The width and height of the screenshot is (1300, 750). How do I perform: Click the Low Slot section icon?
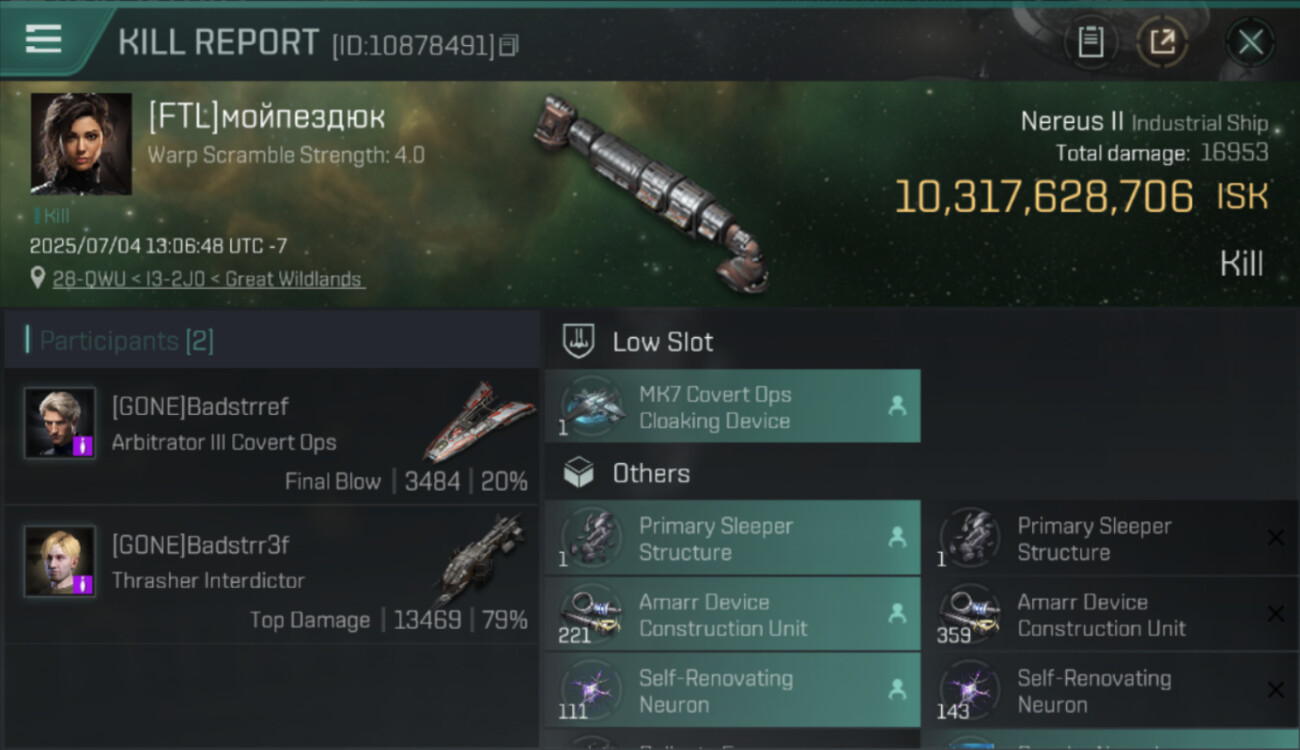578,341
